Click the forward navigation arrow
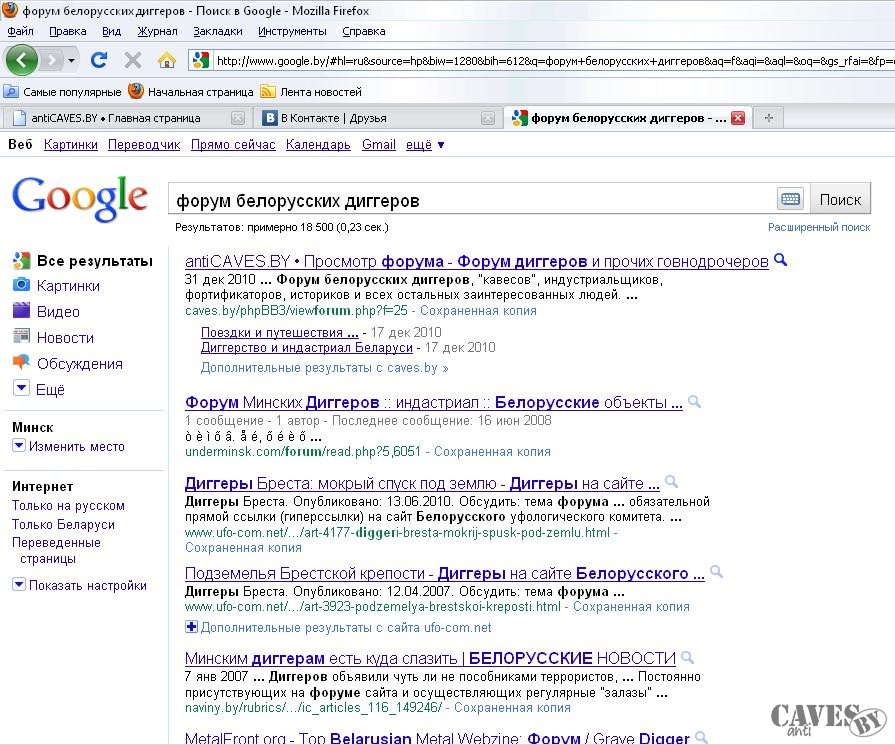This screenshot has height=745, width=895. [51, 59]
